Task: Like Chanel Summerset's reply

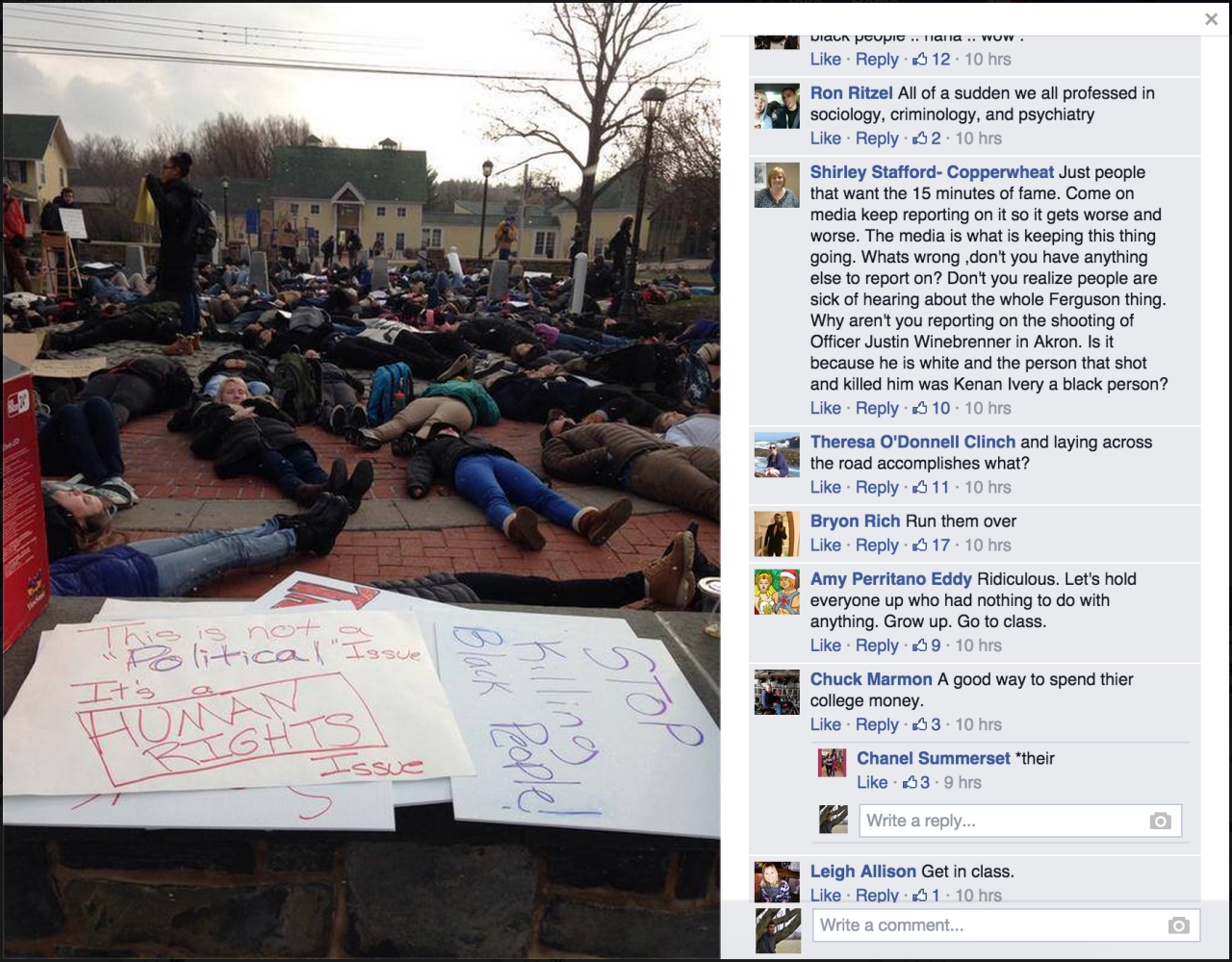Action: coord(872,782)
